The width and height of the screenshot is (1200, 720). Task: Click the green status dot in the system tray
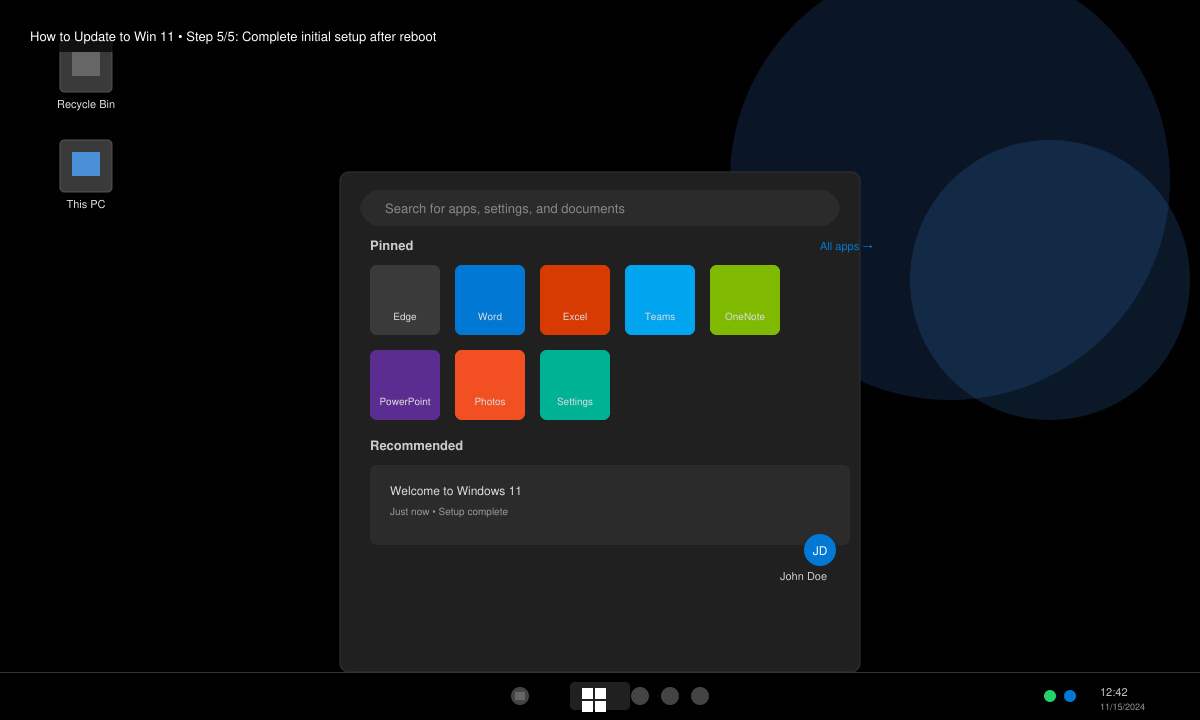pos(1050,696)
